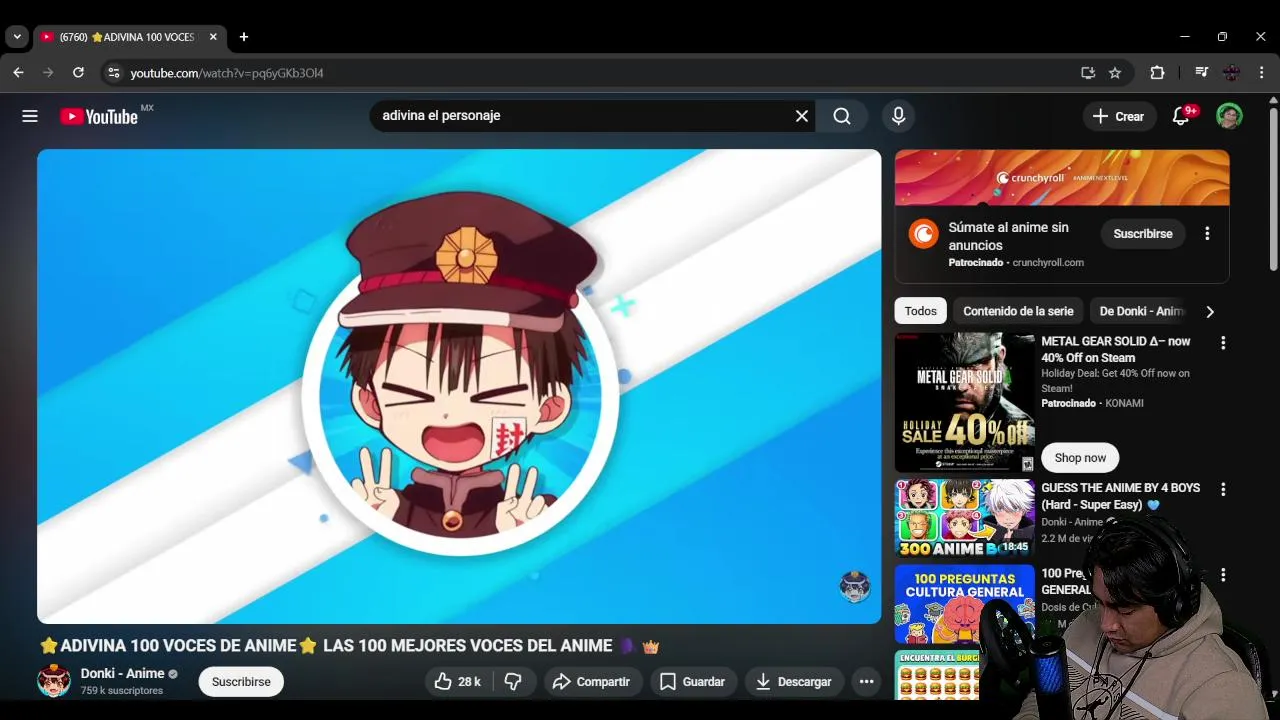
Task: Save video with Guardar button
Action: point(692,682)
